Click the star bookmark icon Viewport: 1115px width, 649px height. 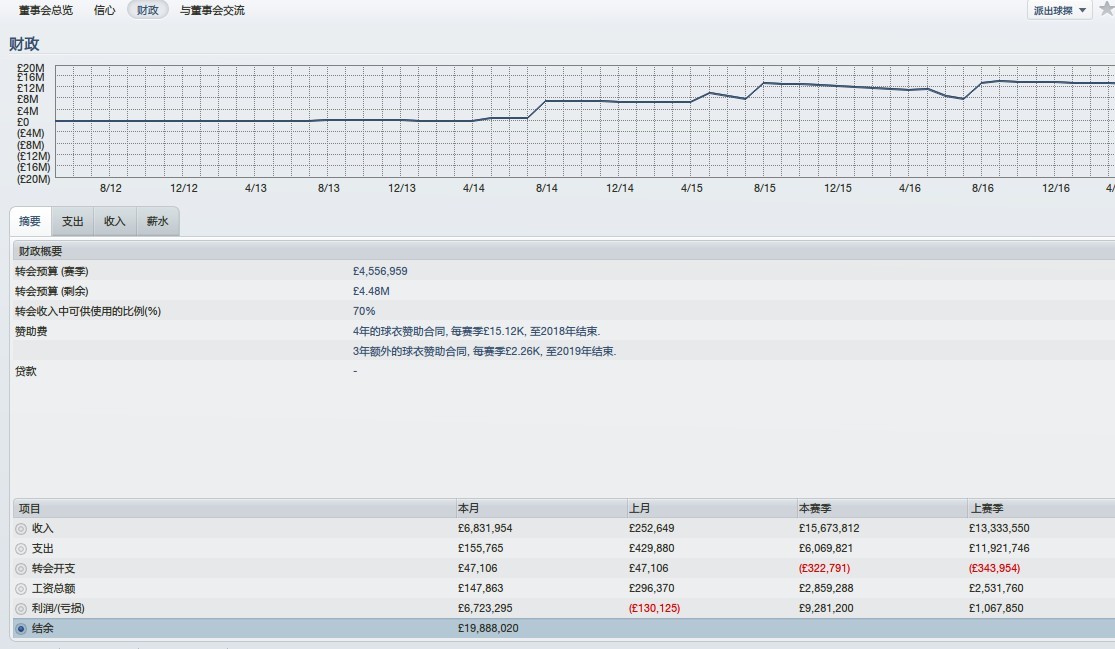coord(1106,9)
